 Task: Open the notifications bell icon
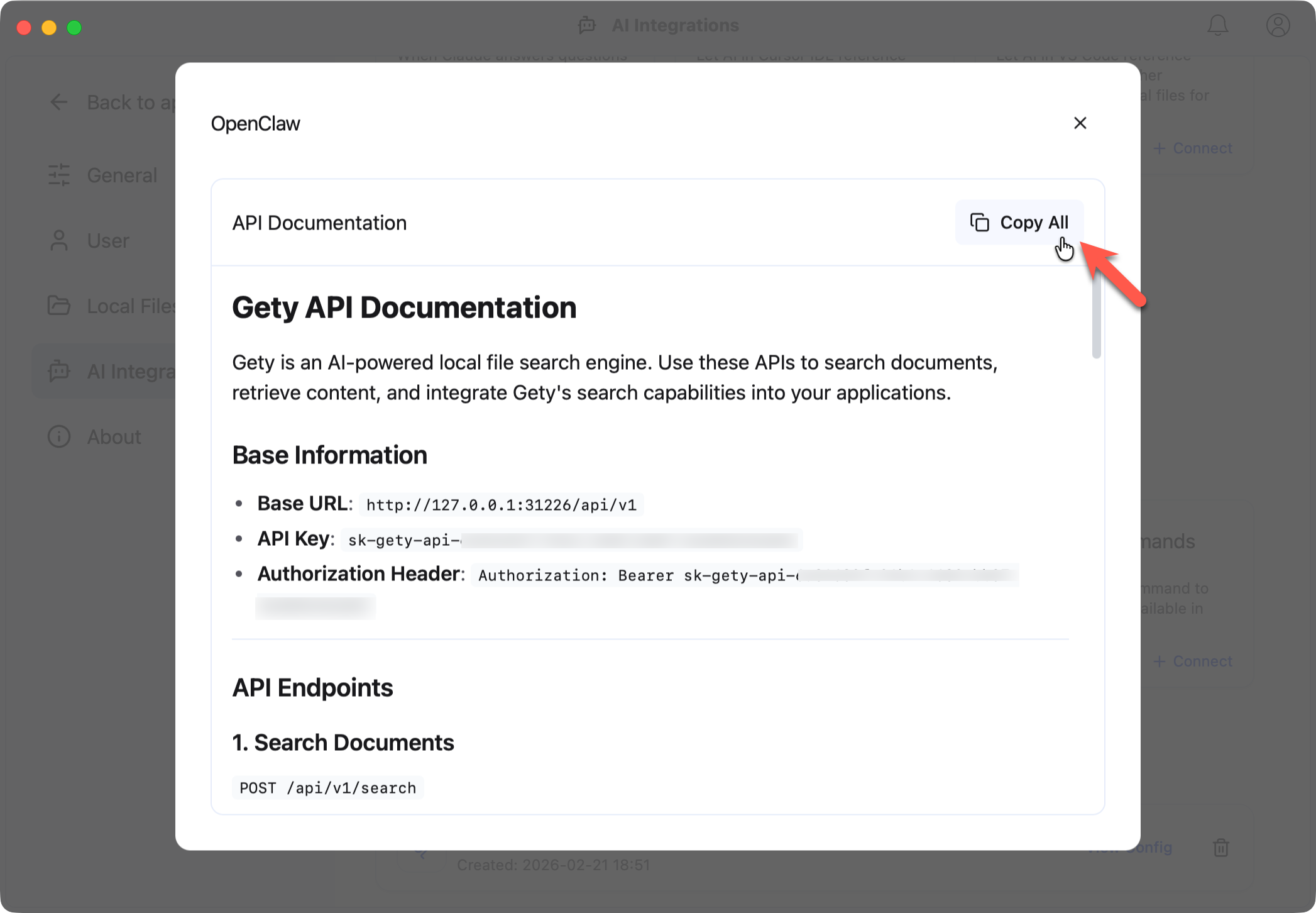[1218, 26]
